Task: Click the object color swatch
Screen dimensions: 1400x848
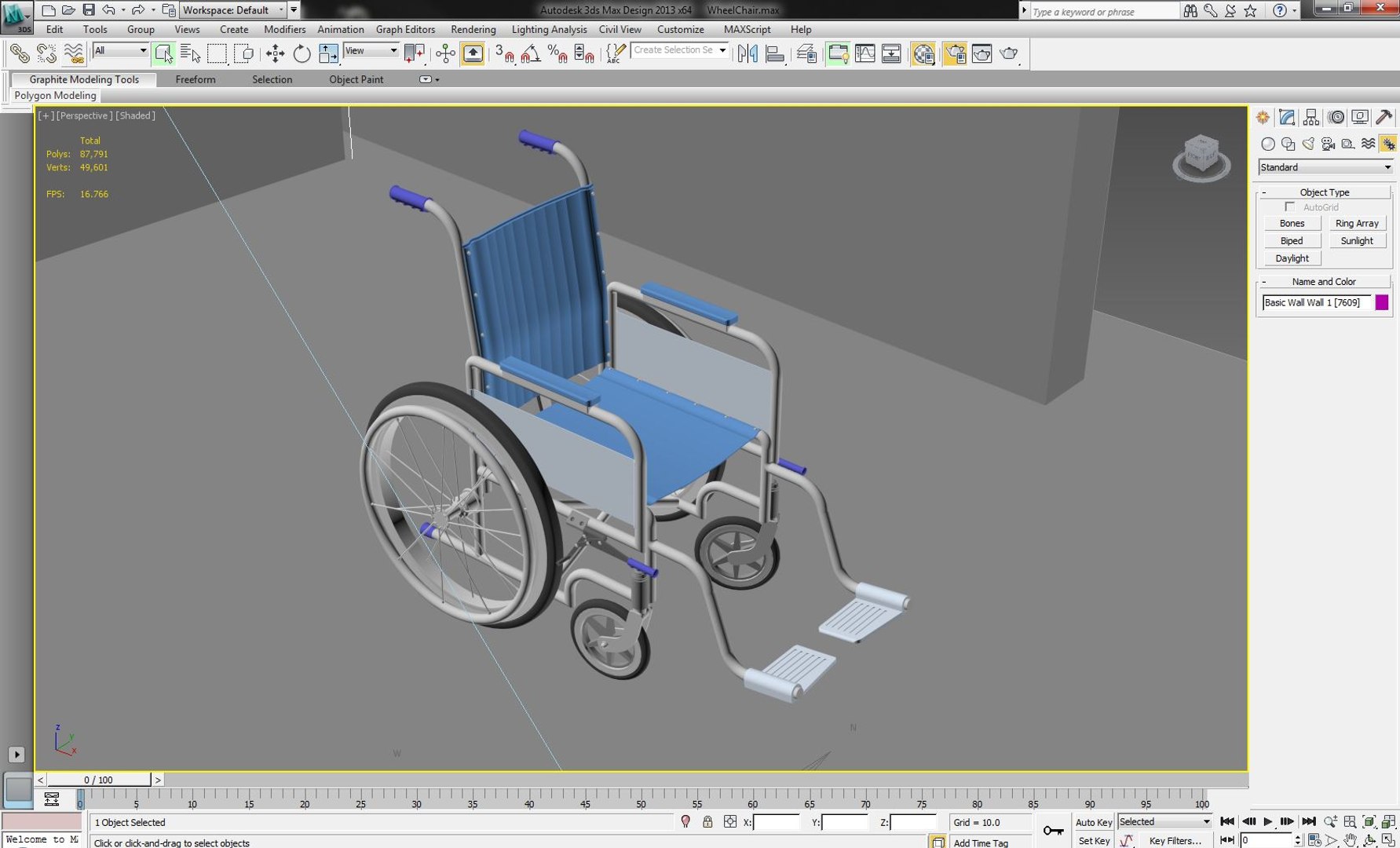Action: pyautogui.click(x=1382, y=302)
